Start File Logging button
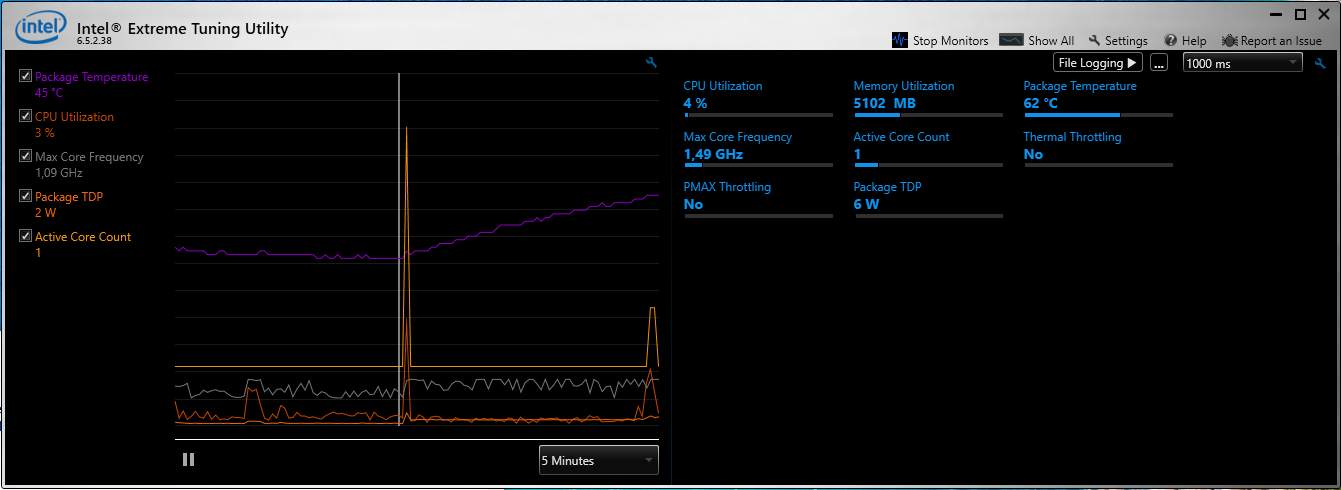The width and height of the screenshot is (1341, 490). click(x=1097, y=62)
